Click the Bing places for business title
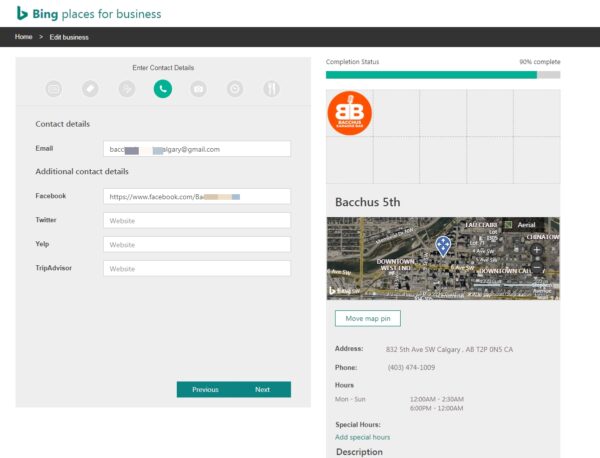The width and height of the screenshot is (600, 458). (97, 14)
